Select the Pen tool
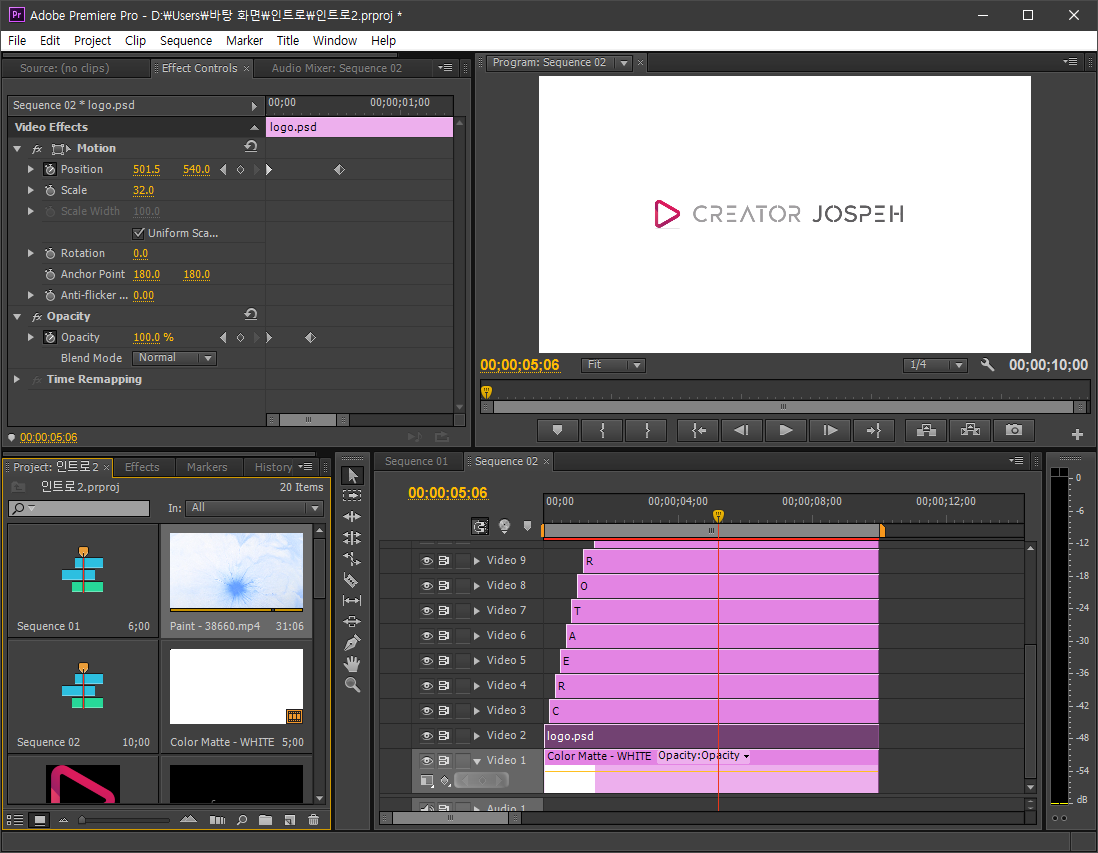This screenshot has height=853, width=1098. [x=352, y=642]
